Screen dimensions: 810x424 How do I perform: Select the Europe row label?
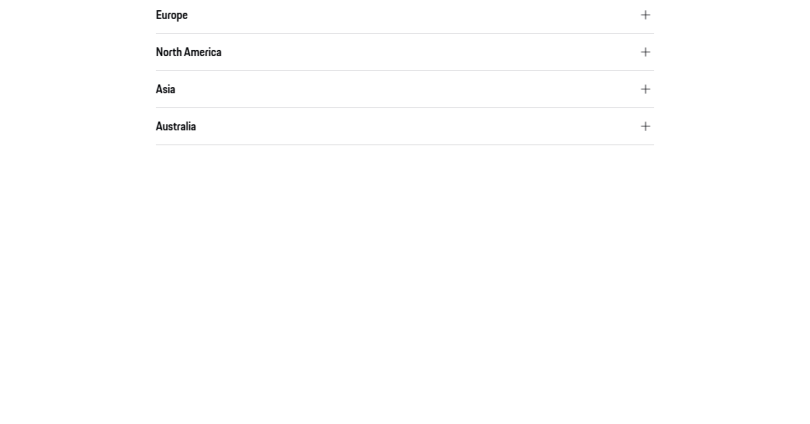pyautogui.click(x=172, y=15)
